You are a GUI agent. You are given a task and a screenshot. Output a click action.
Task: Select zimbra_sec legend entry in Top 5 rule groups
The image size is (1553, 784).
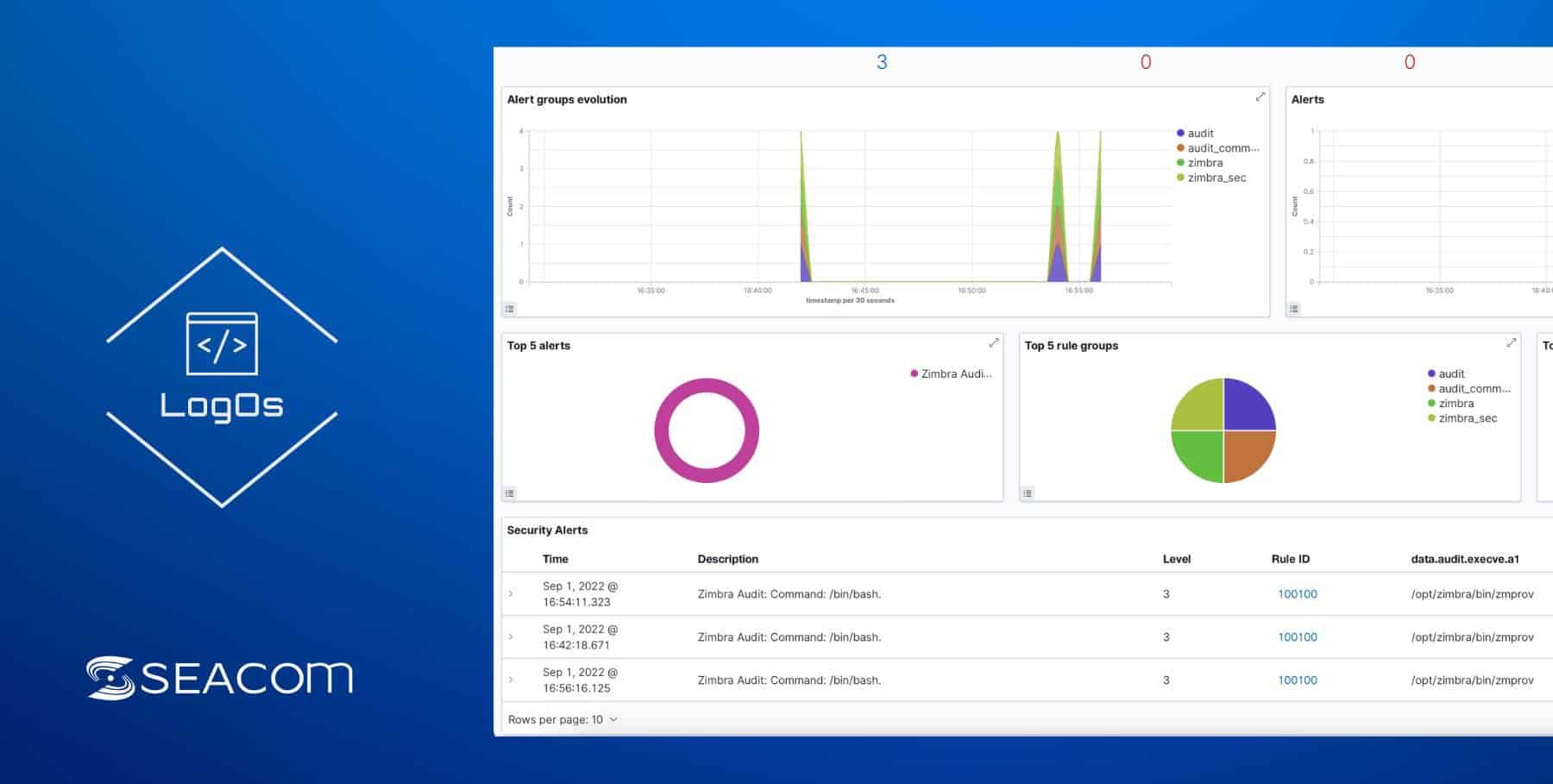[x=1462, y=418]
